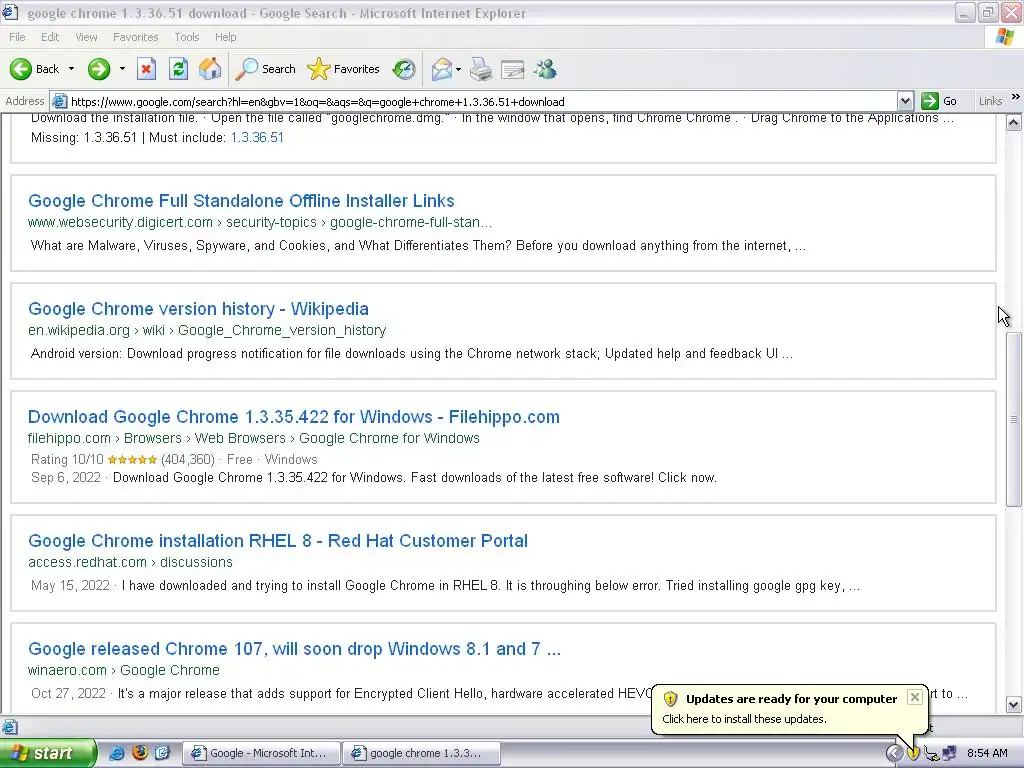Show hidden tray icons with the arrow

click(x=893, y=753)
